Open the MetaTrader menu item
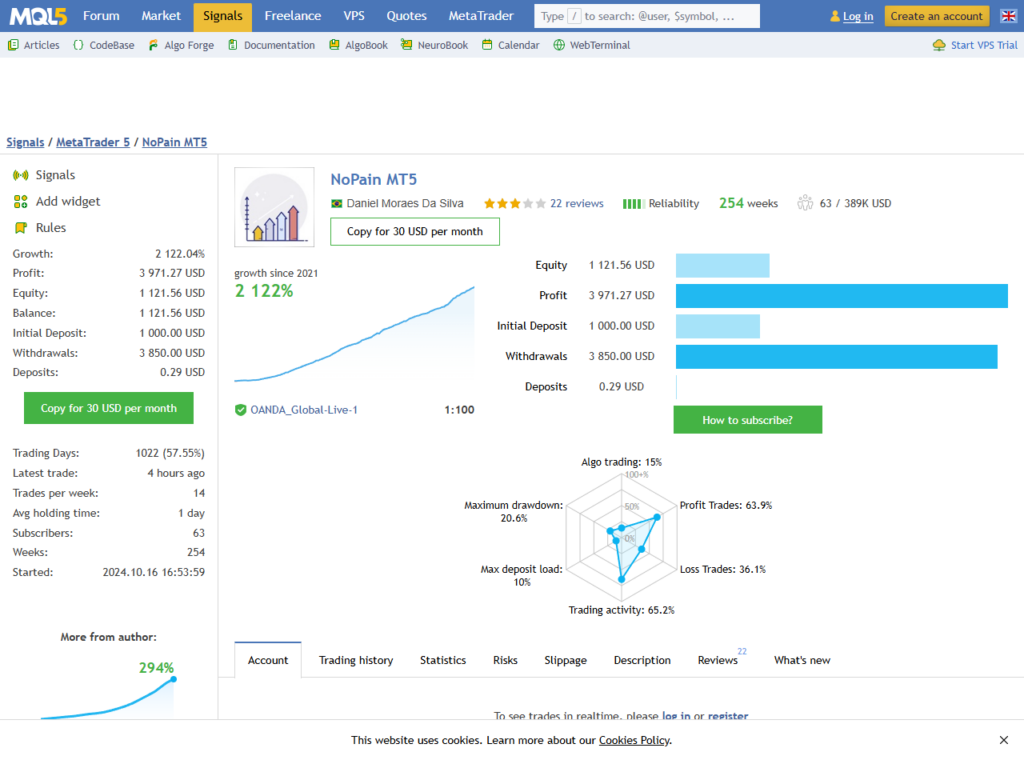This screenshot has width=1024, height=760. [481, 16]
